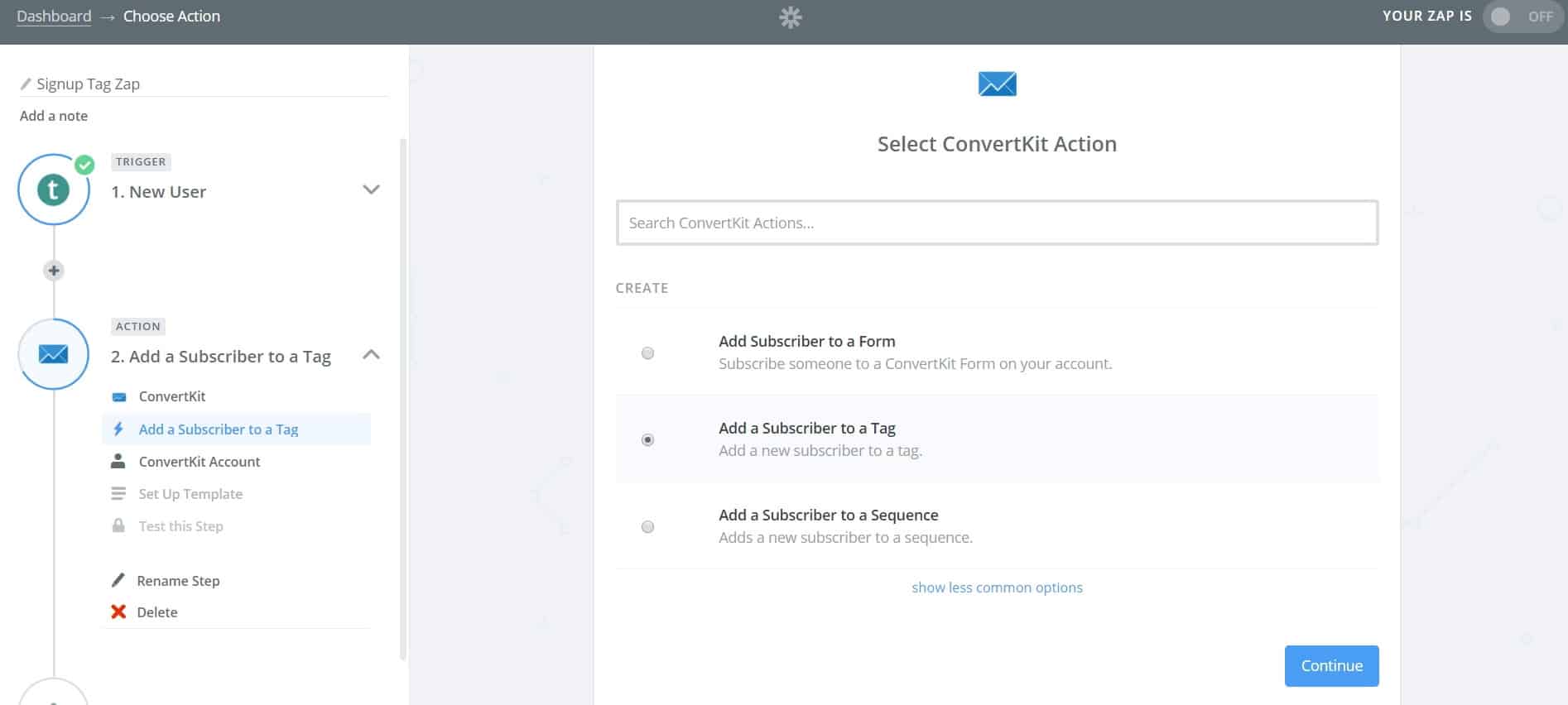The image size is (1568, 705).
Task: Click Add a note link
Action: (x=54, y=116)
